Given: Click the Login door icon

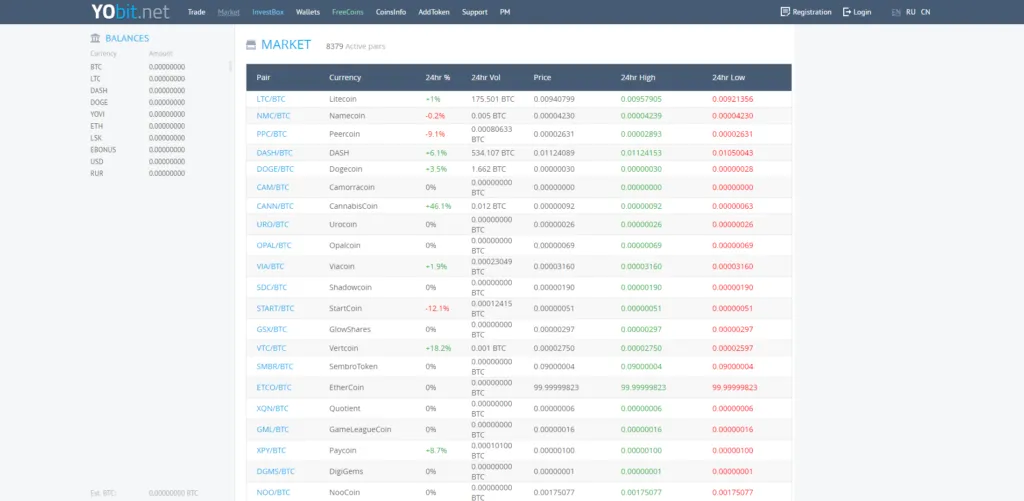Looking at the screenshot, I should [847, 12].
